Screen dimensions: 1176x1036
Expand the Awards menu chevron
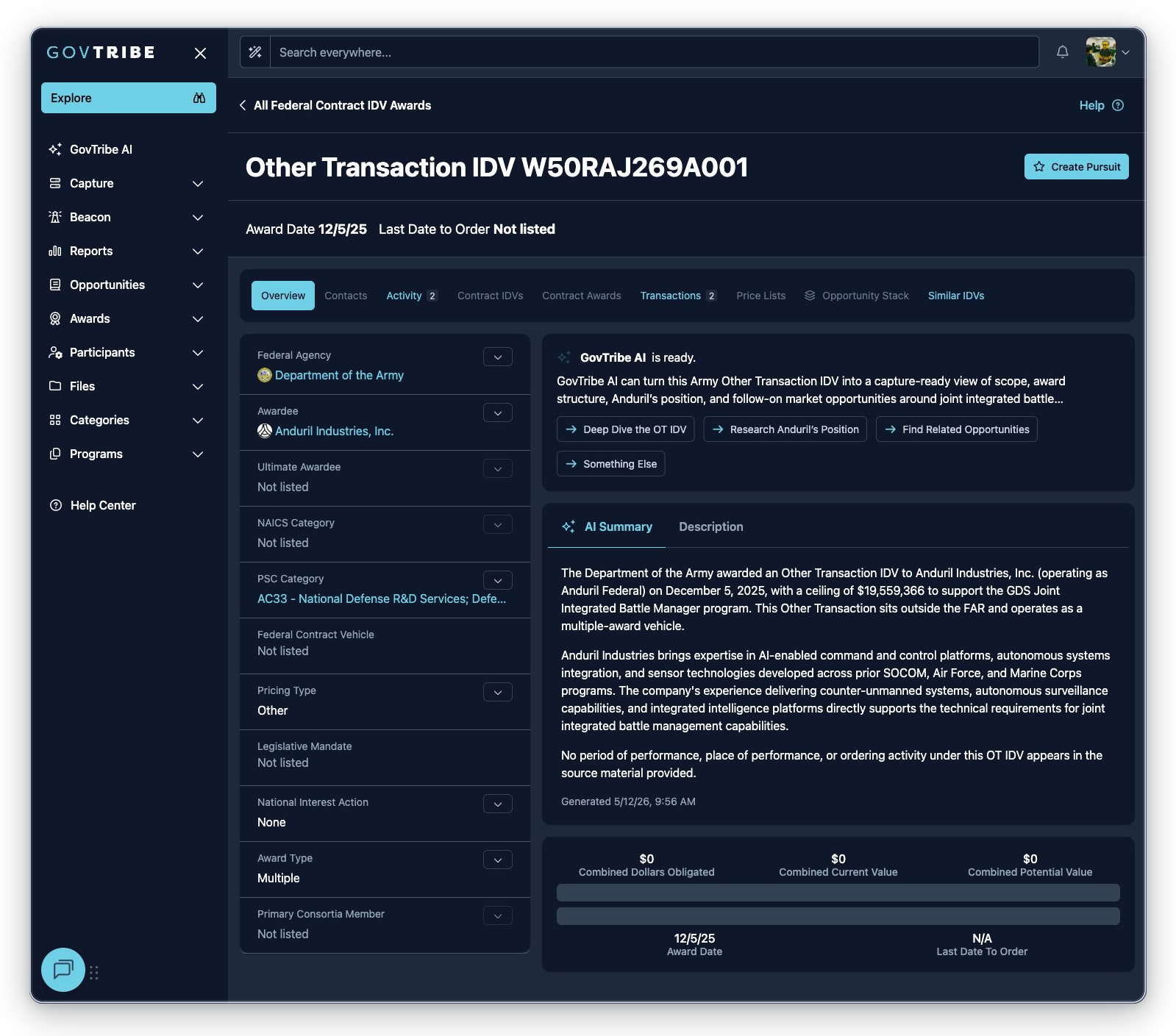198,318
